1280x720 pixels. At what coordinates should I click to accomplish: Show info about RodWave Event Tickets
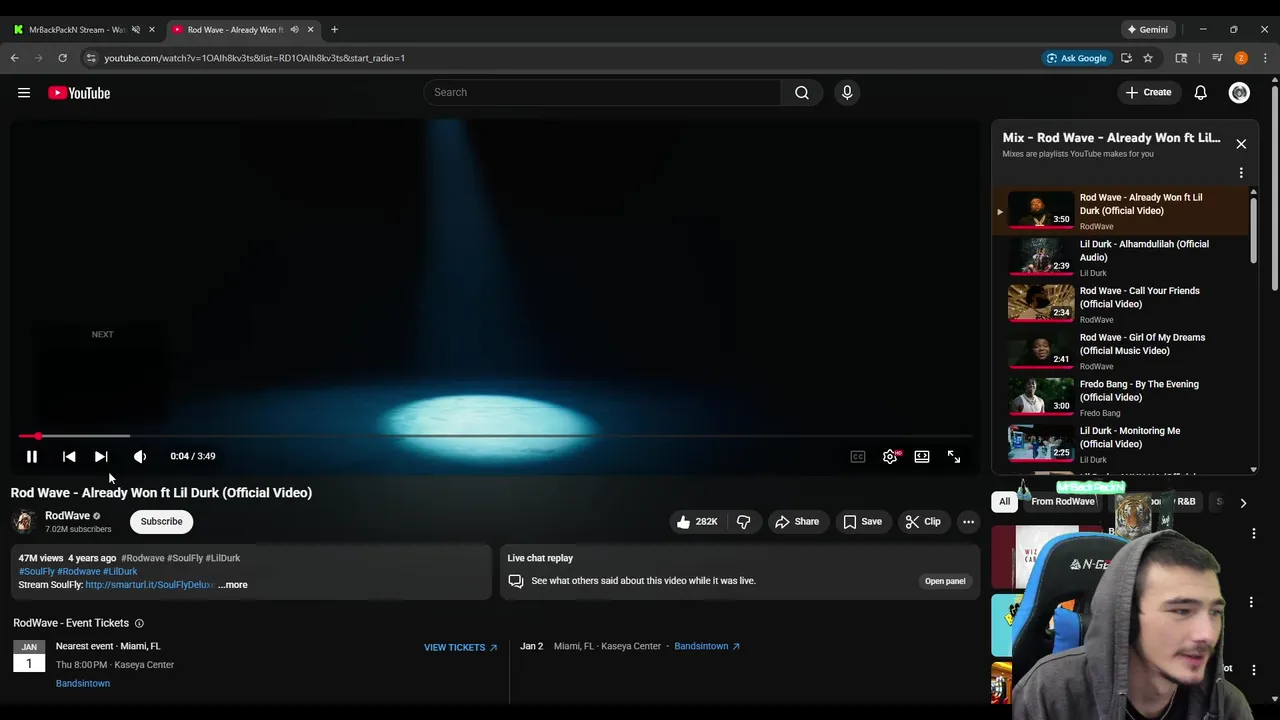pos(139,623)
